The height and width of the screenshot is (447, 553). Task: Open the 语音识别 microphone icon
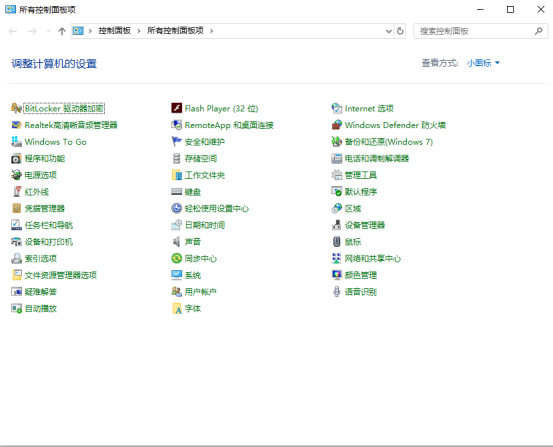pos(336,291)
